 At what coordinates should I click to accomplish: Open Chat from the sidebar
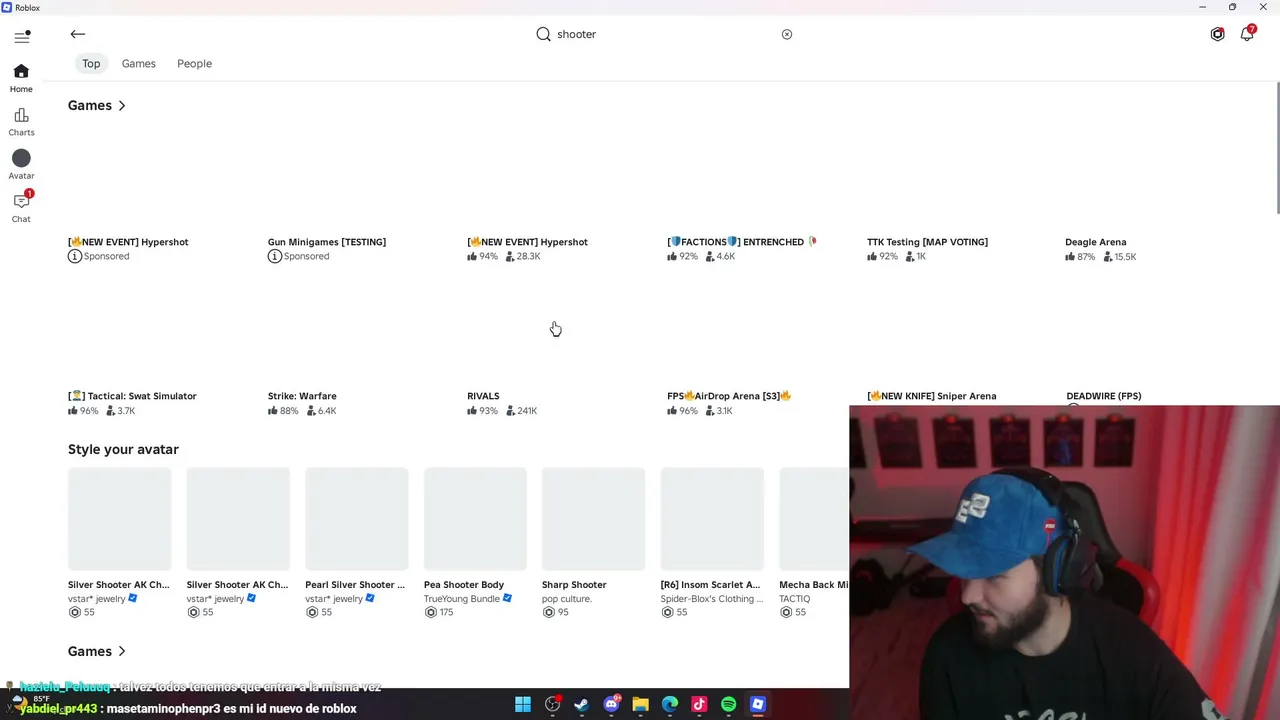21,207
